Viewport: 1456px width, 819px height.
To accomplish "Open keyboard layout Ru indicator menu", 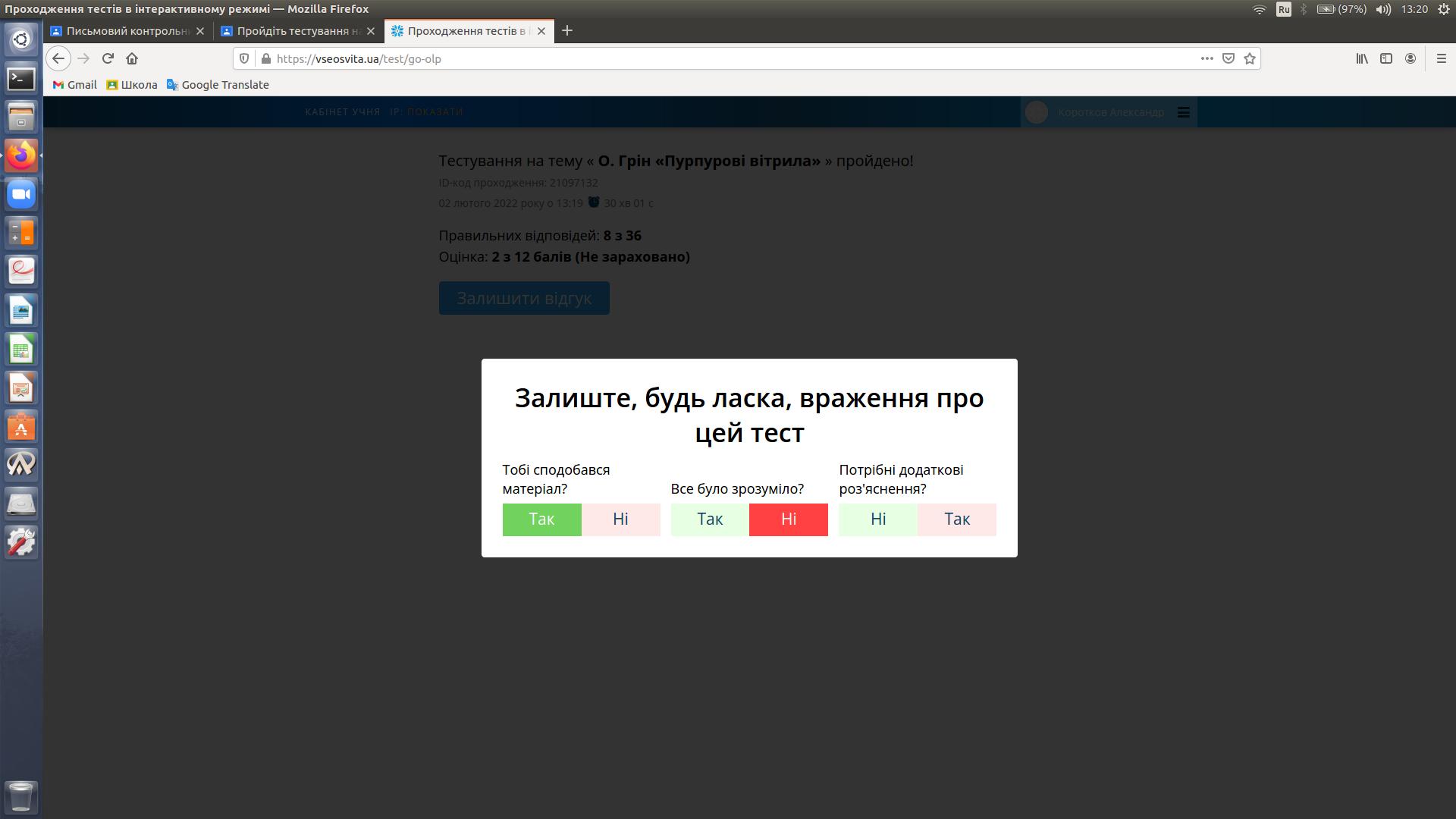I will (x=1283, y=9).
